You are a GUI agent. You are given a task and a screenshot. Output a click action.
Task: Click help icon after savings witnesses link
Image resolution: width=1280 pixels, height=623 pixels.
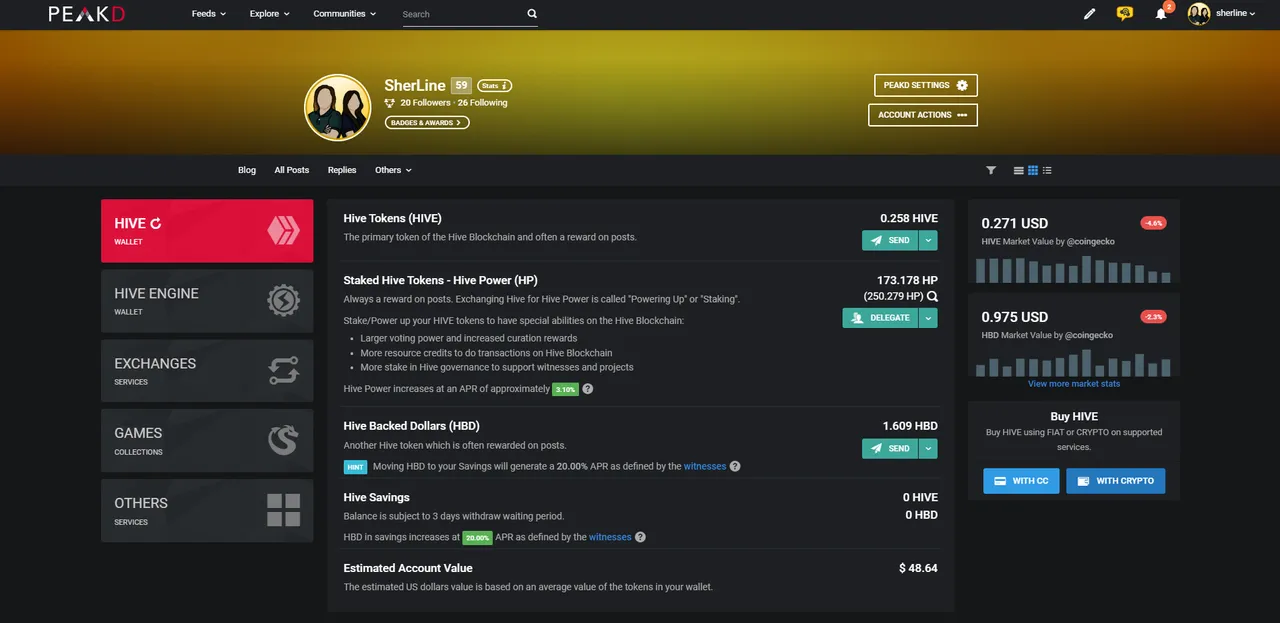(x=640, y=537)
